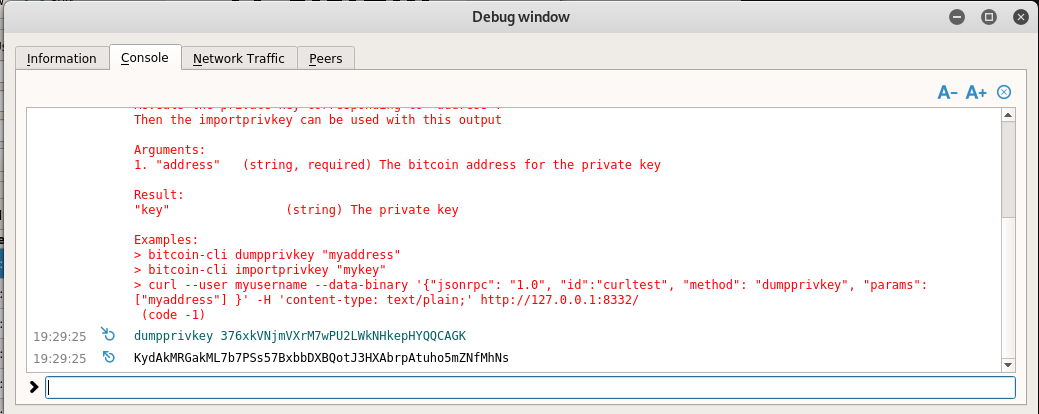Select the Console tab
Image resolution: width=1039 pixels, height=414 pixels.
[144, 58]
